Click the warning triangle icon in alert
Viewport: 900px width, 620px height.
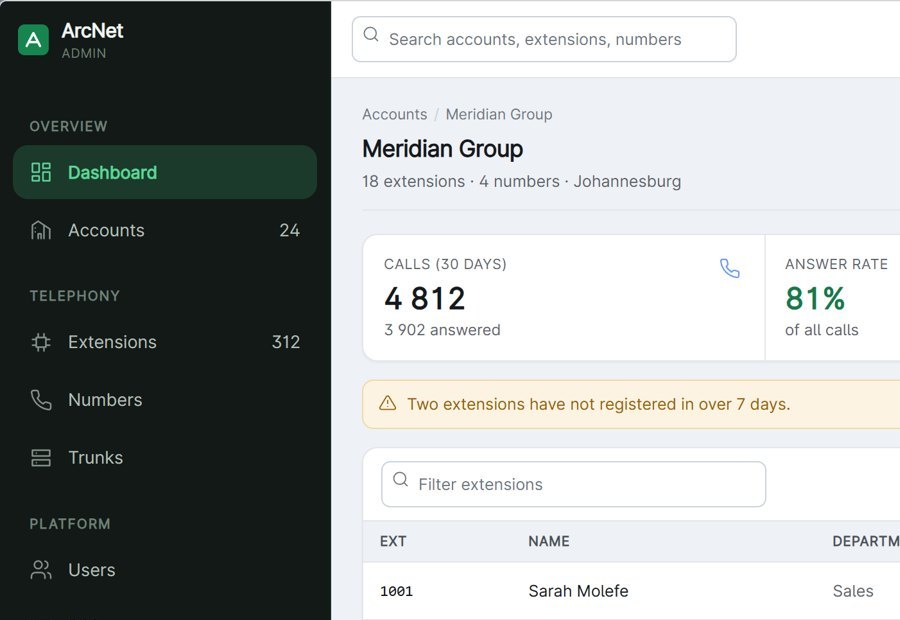[x=388, y=404]
